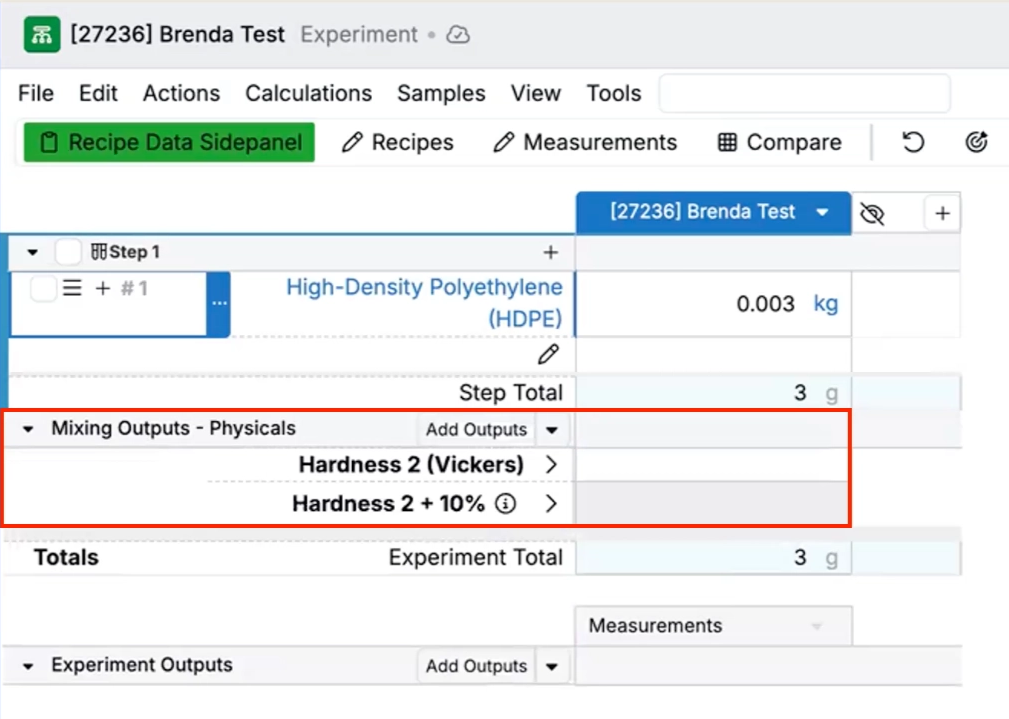Click the cloud sync status icon
This screenshot has width=1009, height=719.
tap(458, 35)
